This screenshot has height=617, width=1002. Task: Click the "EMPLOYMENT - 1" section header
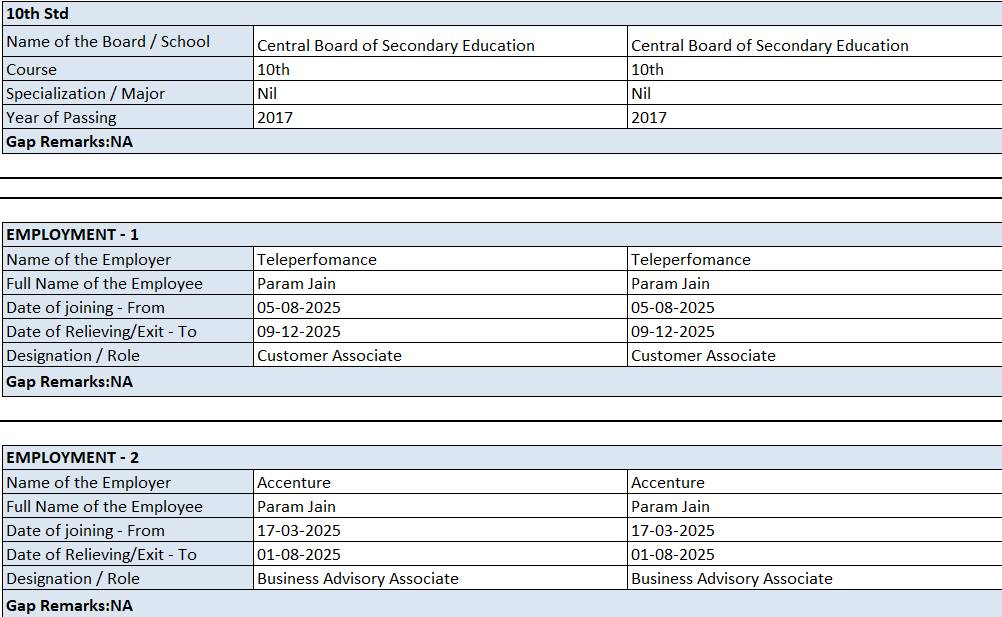tap(73, 234)
